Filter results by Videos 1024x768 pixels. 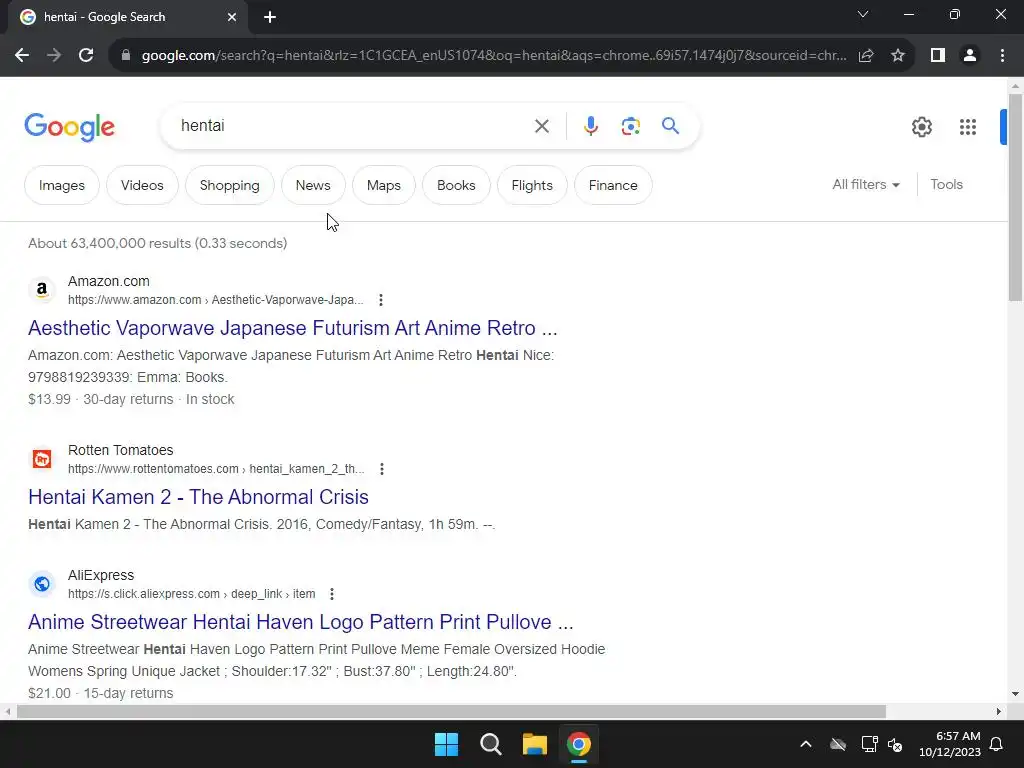[x=142, y=185]
